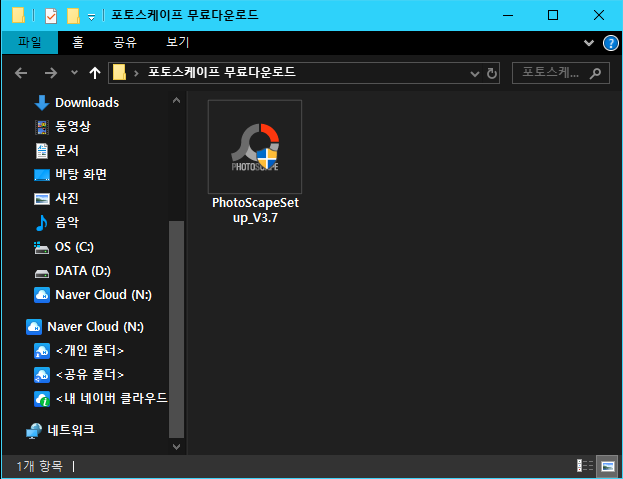This screenshot has height=479, width=623.
Task: Click the 동영상 film strip icon
Action: click(x=42, y=127)
